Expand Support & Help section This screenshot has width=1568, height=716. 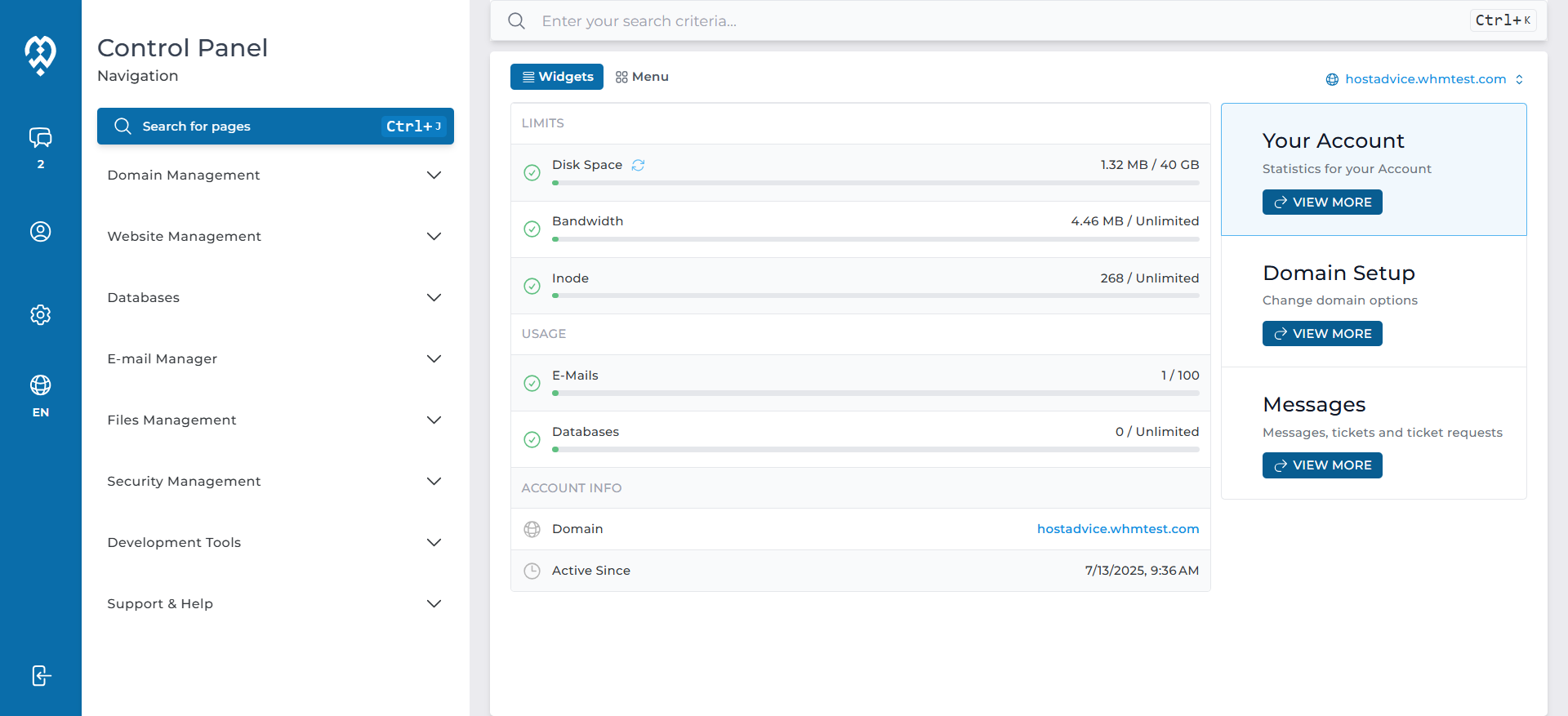point(274,603)
